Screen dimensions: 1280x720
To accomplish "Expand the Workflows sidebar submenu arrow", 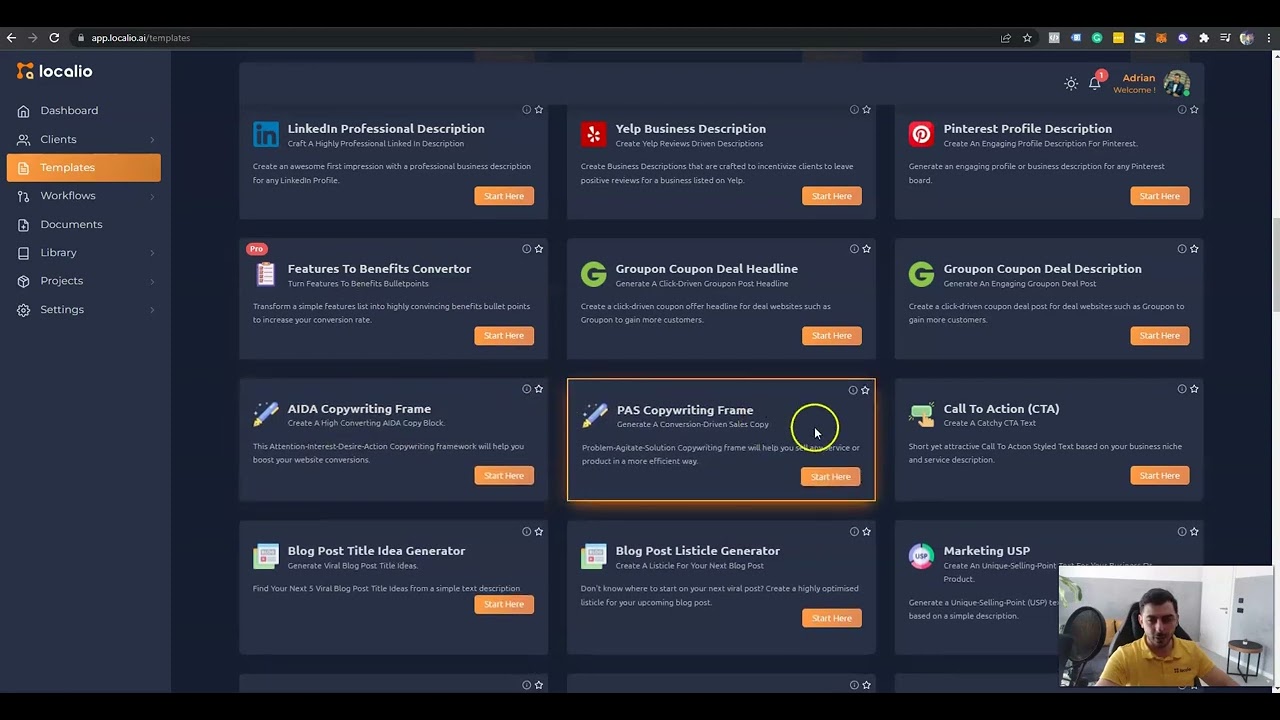I will click(x=152, y=196).
